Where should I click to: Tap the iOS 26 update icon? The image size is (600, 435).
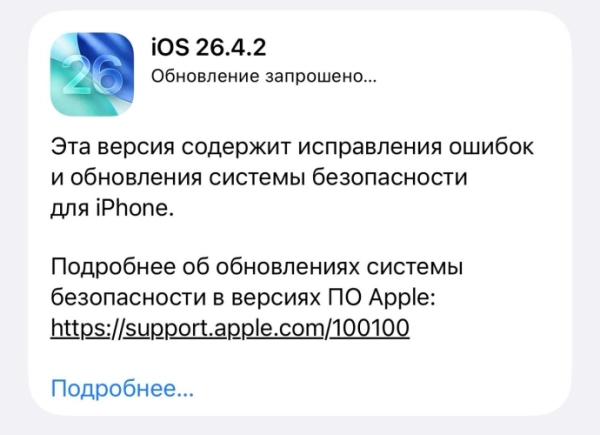coord(92,74)
